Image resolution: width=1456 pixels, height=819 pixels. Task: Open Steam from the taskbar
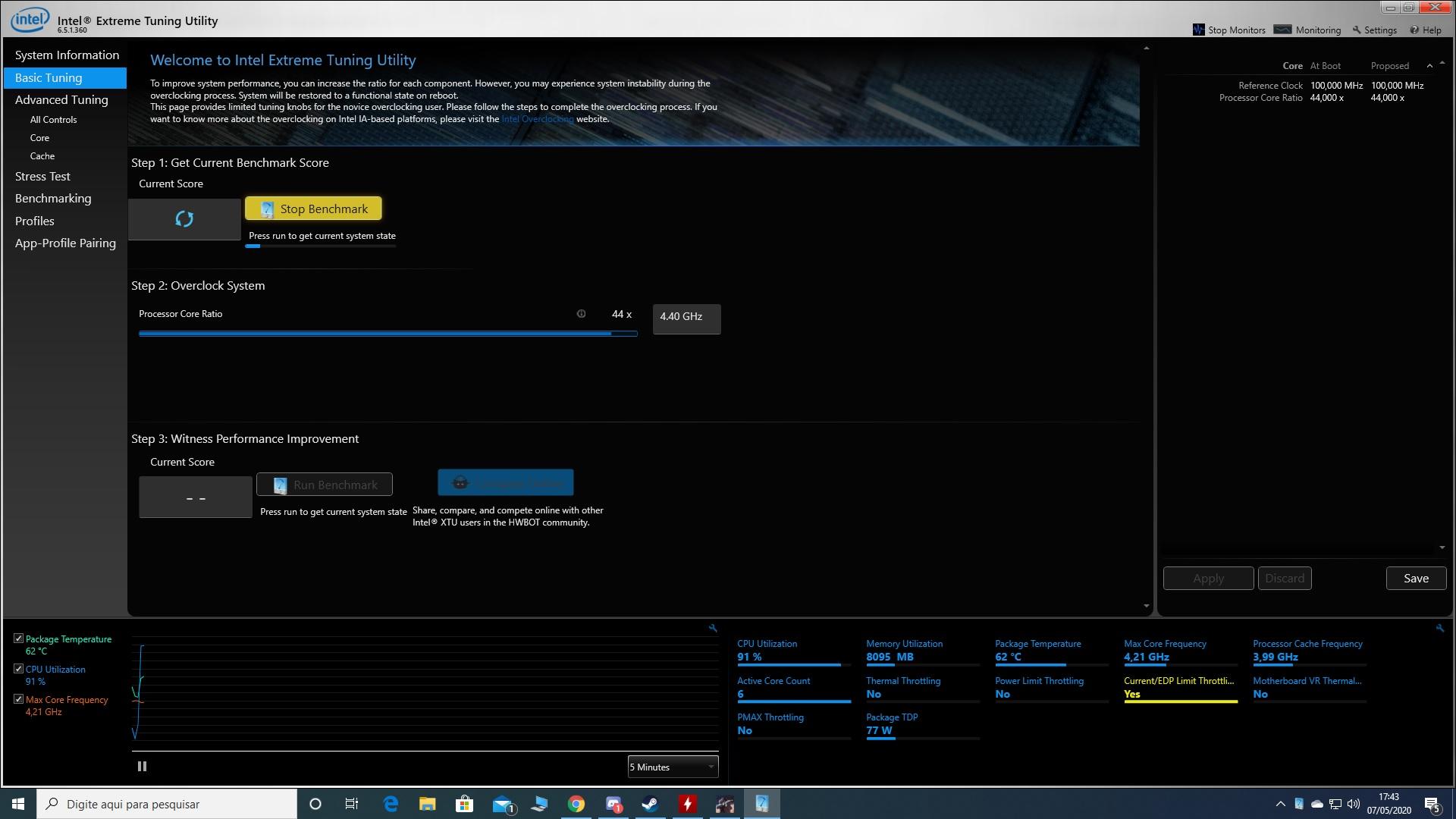650,804
